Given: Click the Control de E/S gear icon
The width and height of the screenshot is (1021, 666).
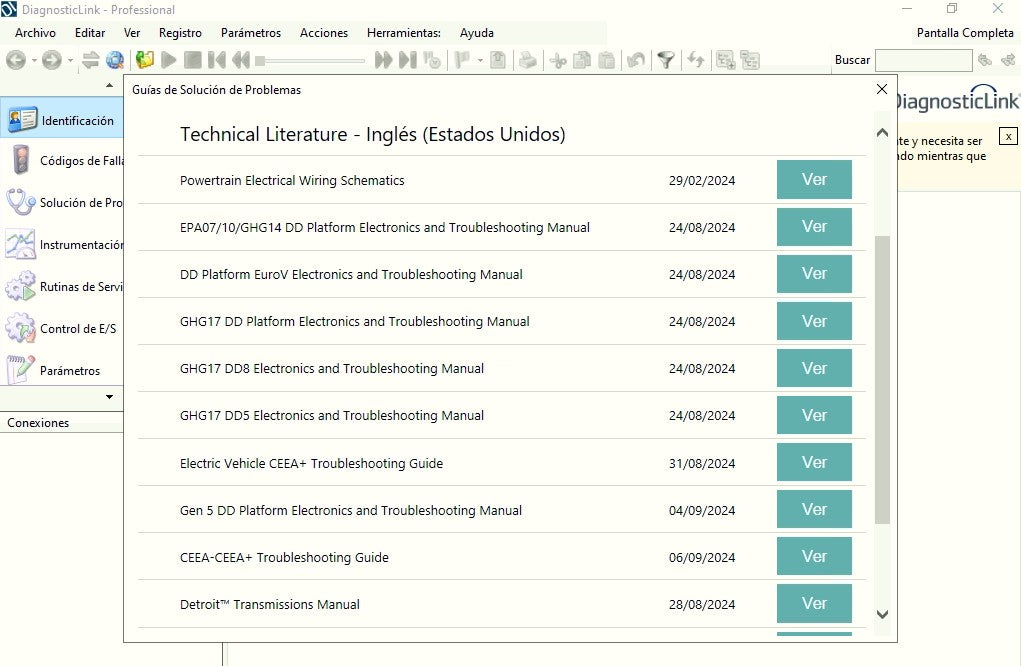Looking at the screenshot, I should point(20,328).
